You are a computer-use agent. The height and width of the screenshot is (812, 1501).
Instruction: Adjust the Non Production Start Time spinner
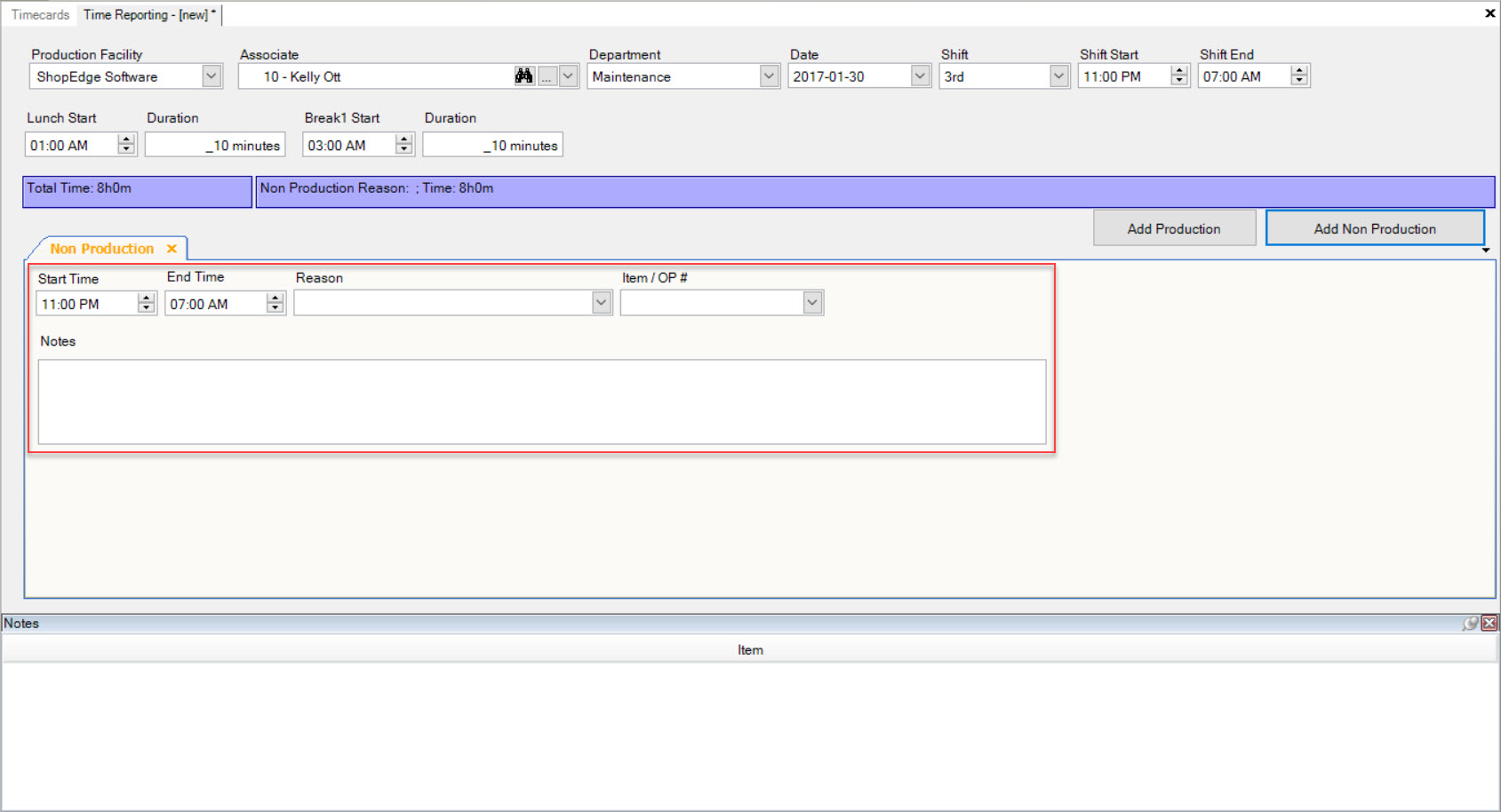(x=147, y=304)
